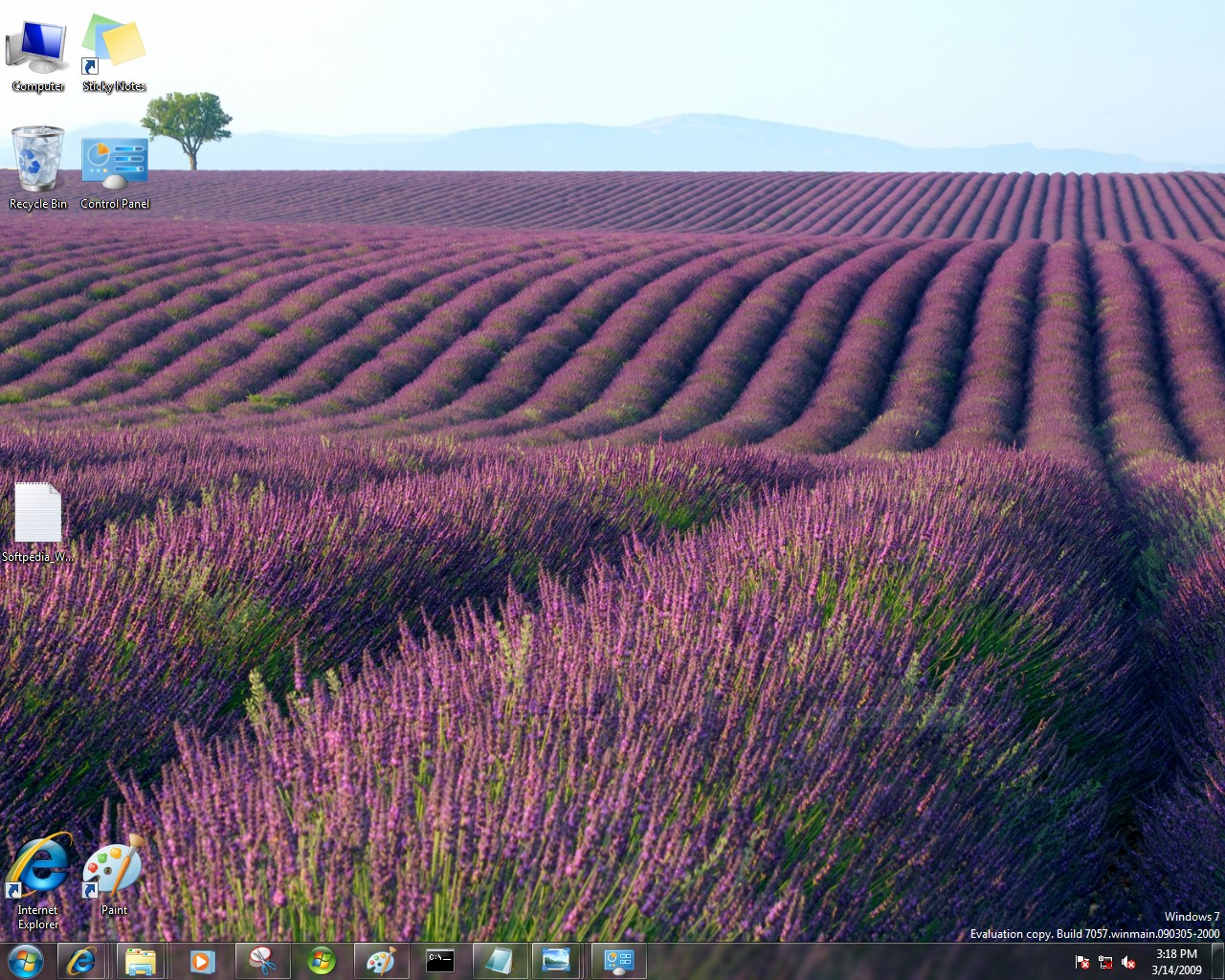Open Control Panel from the taskbar
Viewport: 1225px width, 980px height.
(618, 961)
